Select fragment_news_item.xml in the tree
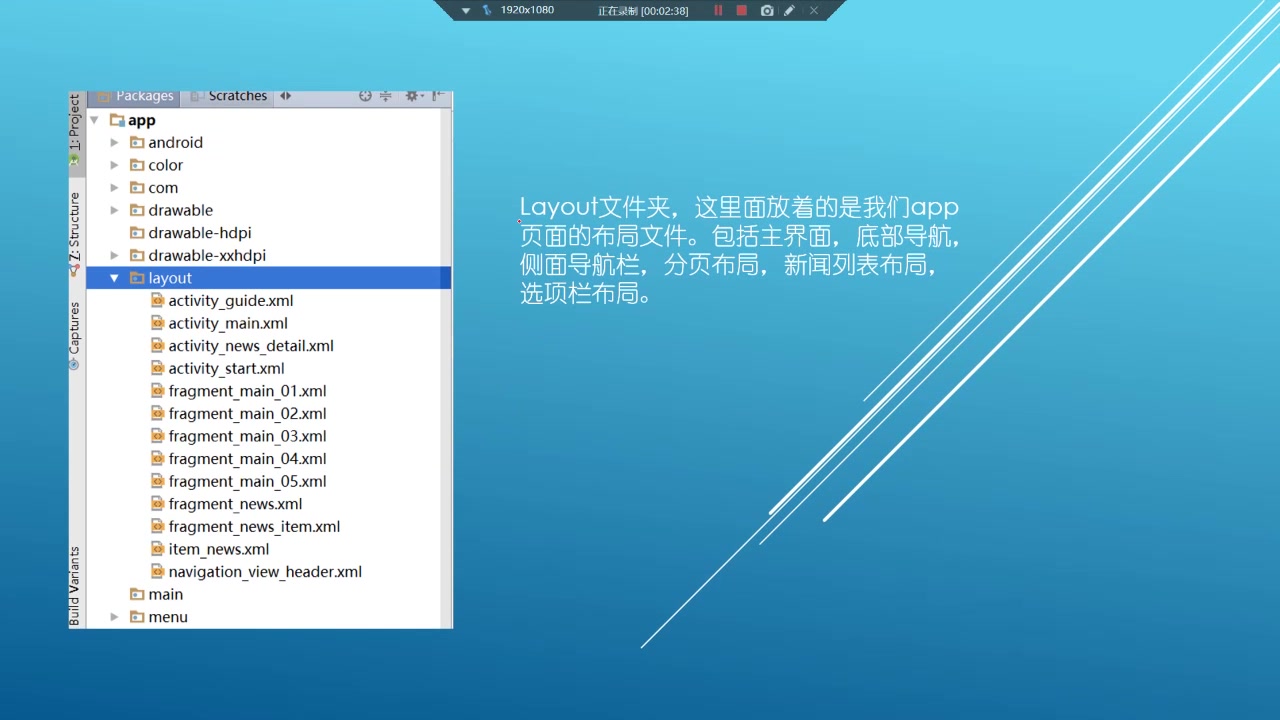Image resolution: width=1280 pixels, height=720 pixels. (246, 526)
